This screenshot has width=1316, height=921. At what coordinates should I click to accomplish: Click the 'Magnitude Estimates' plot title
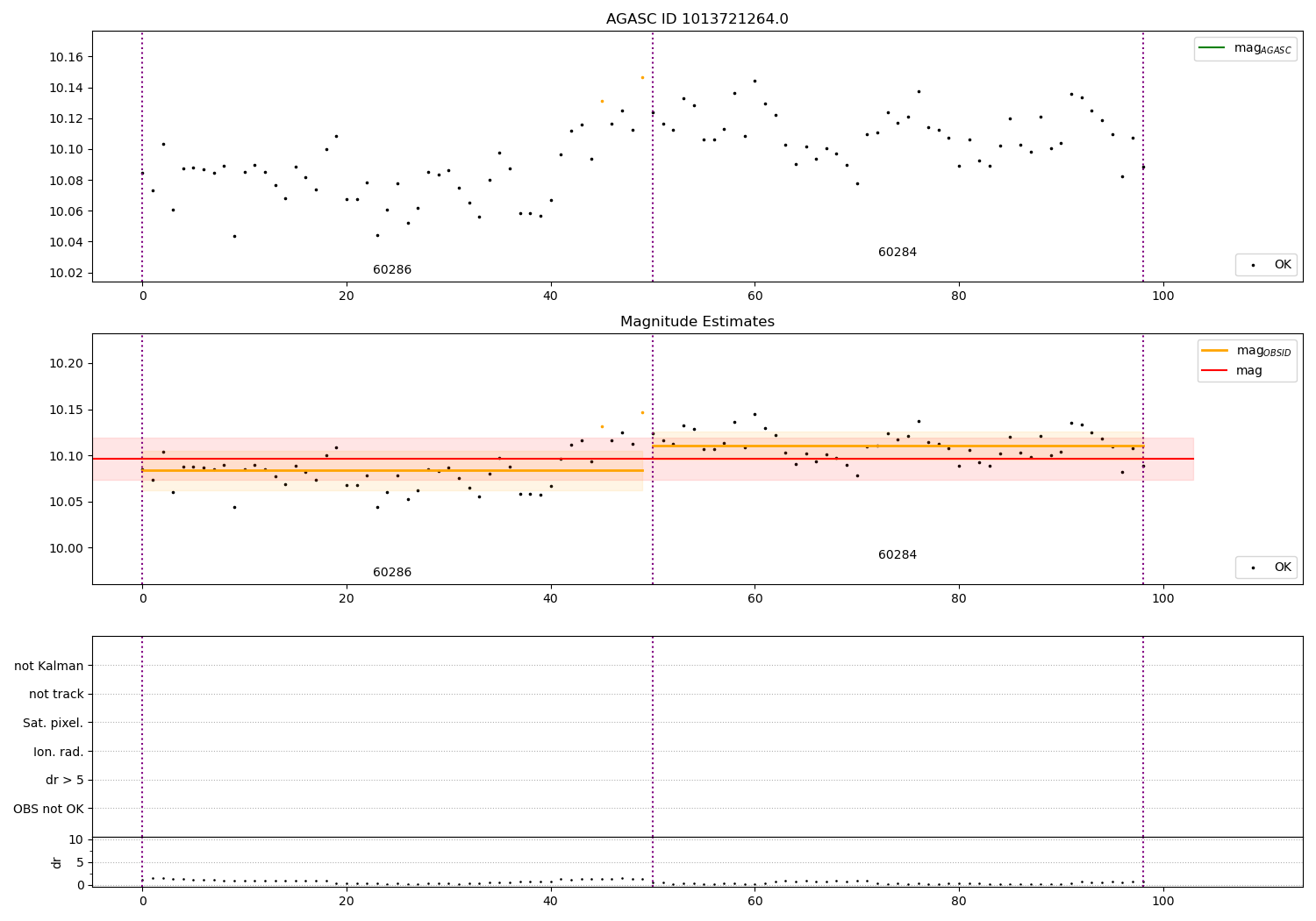click(x=697, y=322)
